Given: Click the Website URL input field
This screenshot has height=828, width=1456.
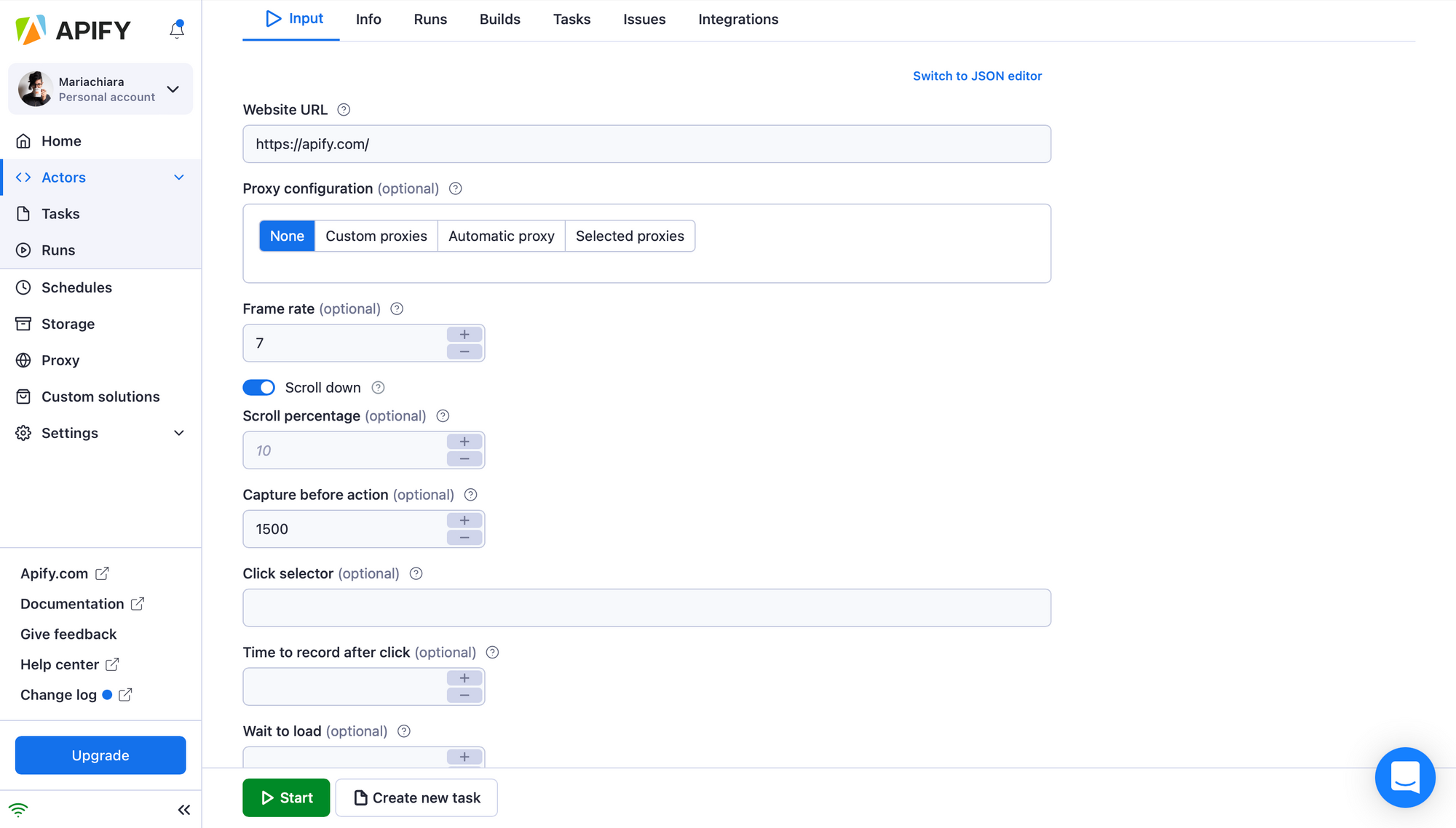Looking at the screenshot, I should pyautogui.click(x=647, y=144).
